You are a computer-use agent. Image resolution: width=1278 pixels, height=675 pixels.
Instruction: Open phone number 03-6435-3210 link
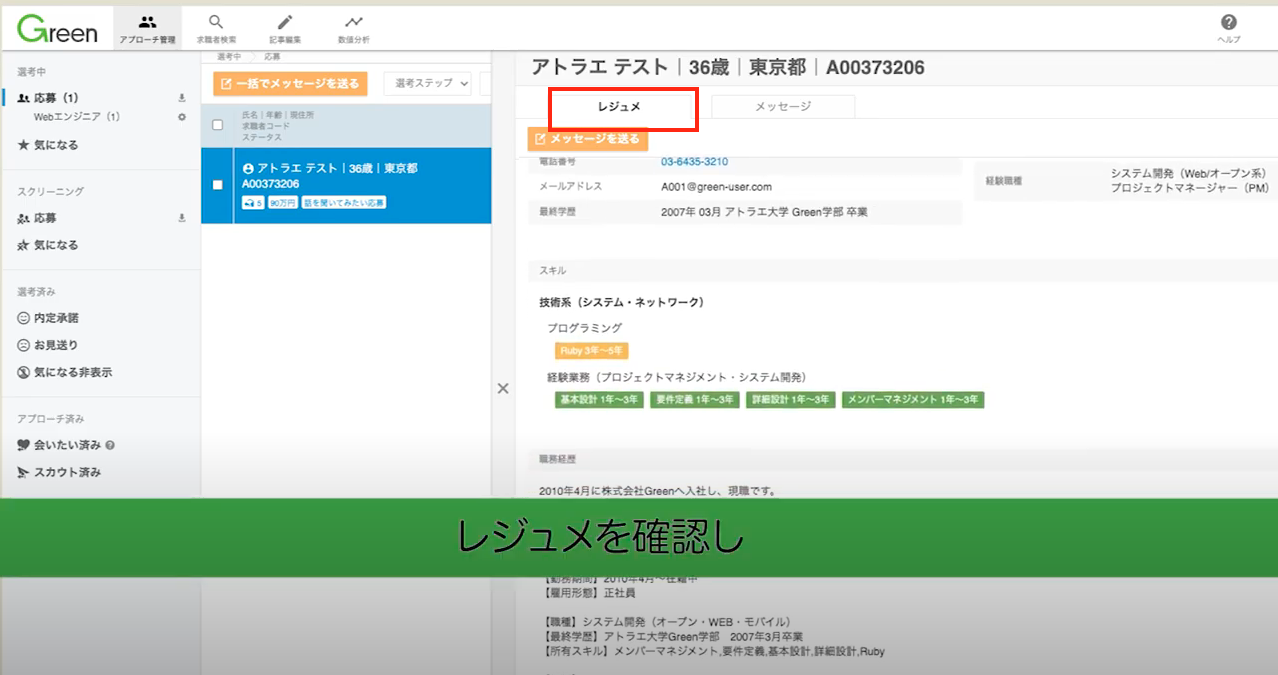click(694, 161)
